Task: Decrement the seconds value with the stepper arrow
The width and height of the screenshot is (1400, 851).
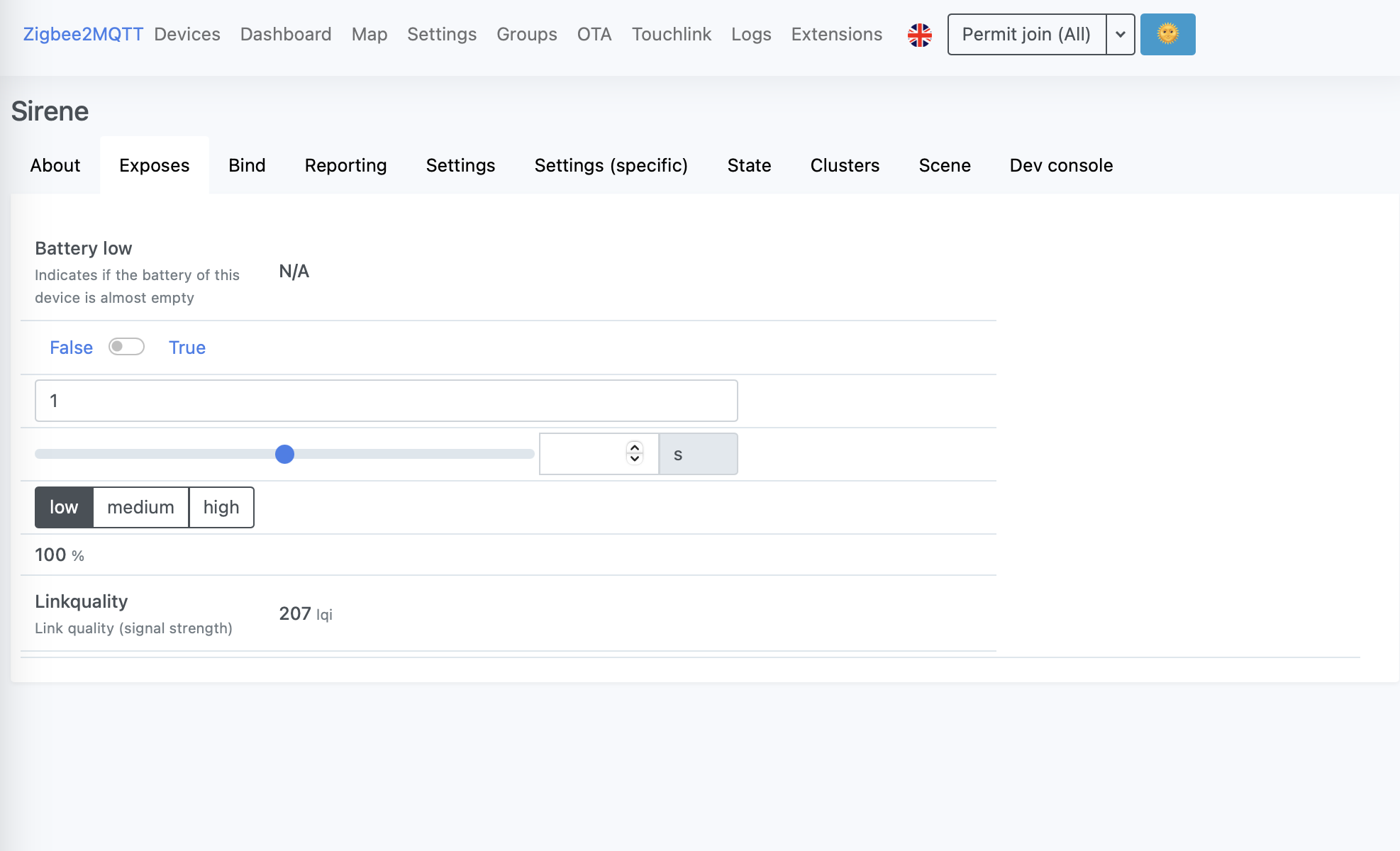Action: coord(634,460)
